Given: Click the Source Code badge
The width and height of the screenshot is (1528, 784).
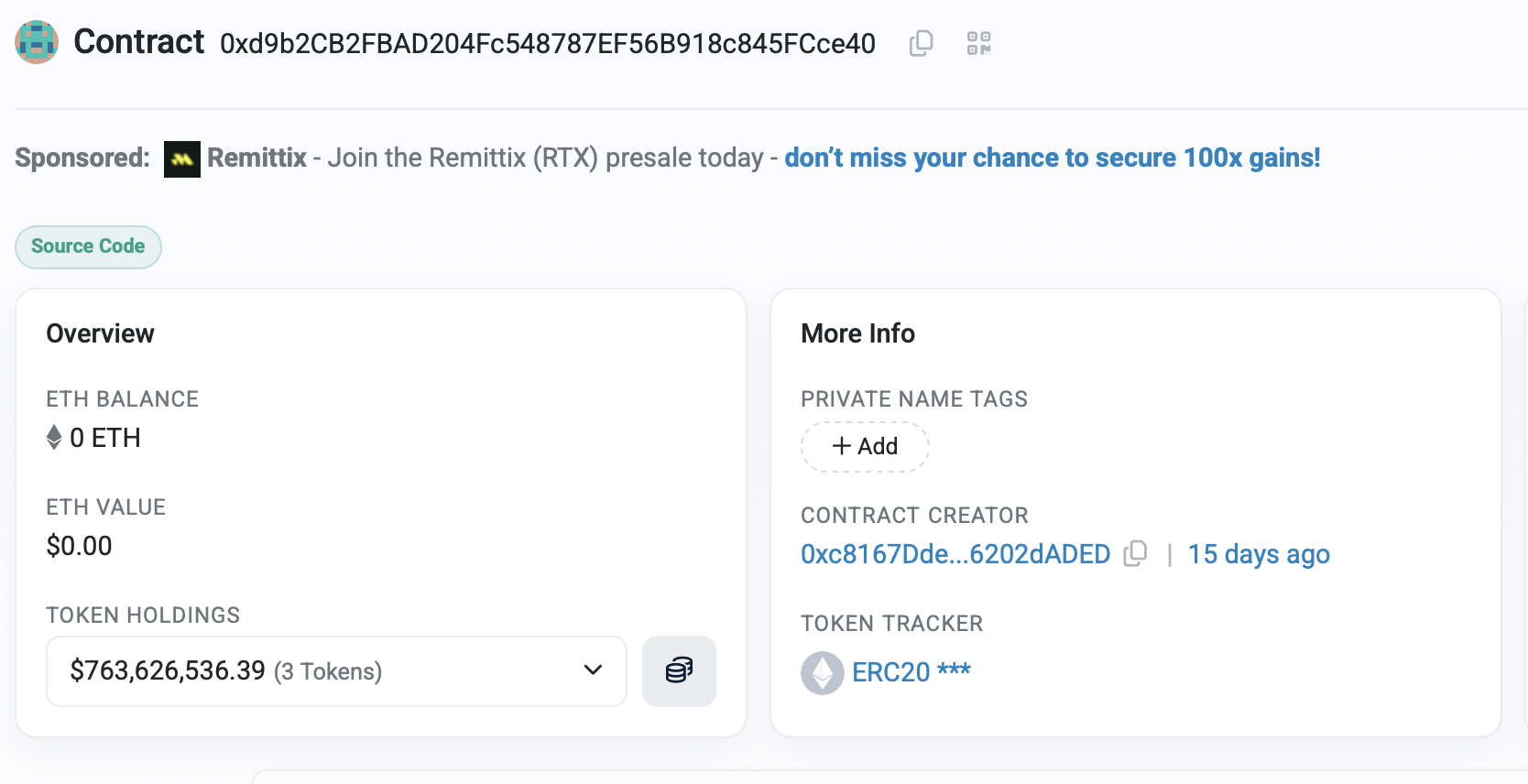Looking at the screenshot, I should click(x=88, y=246).
